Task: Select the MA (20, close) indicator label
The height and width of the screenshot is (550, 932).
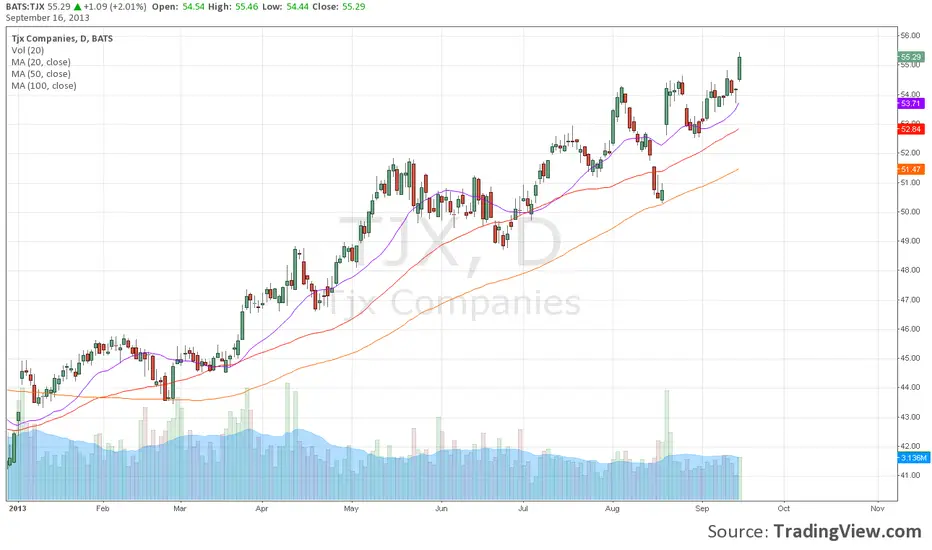Action: click(40, 62)
